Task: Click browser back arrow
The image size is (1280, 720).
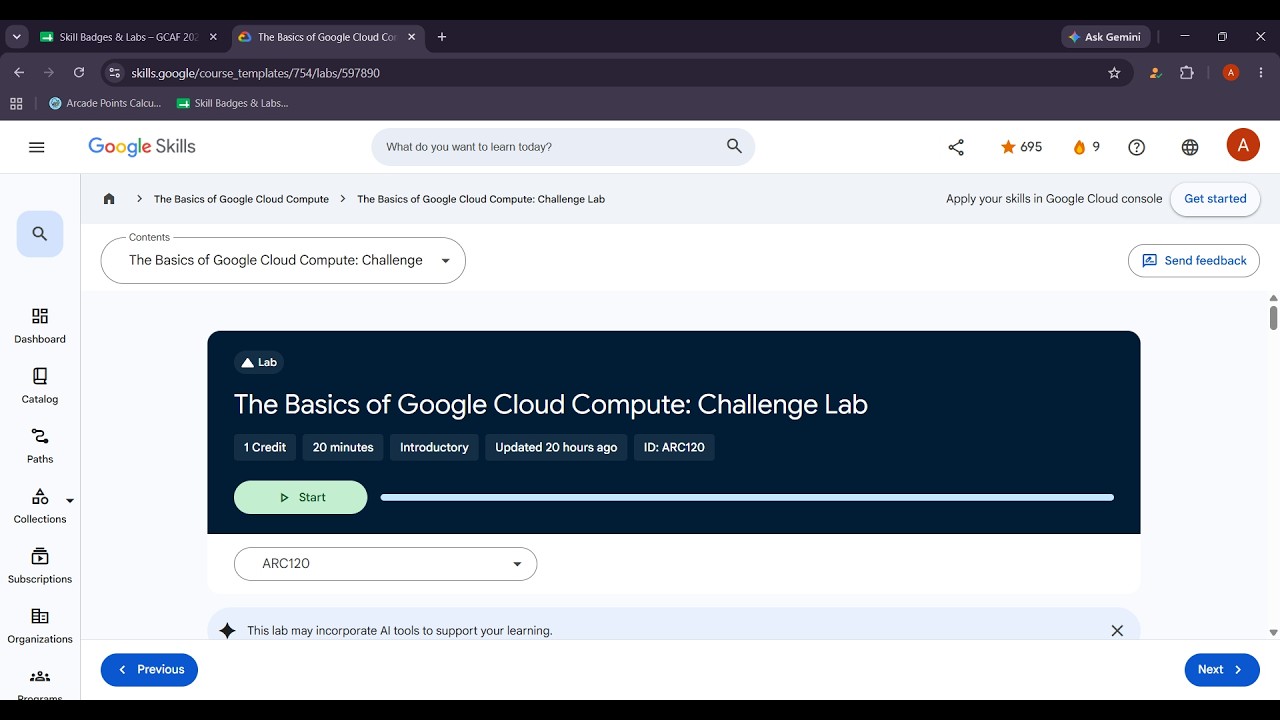Action: tap(19, 73)
